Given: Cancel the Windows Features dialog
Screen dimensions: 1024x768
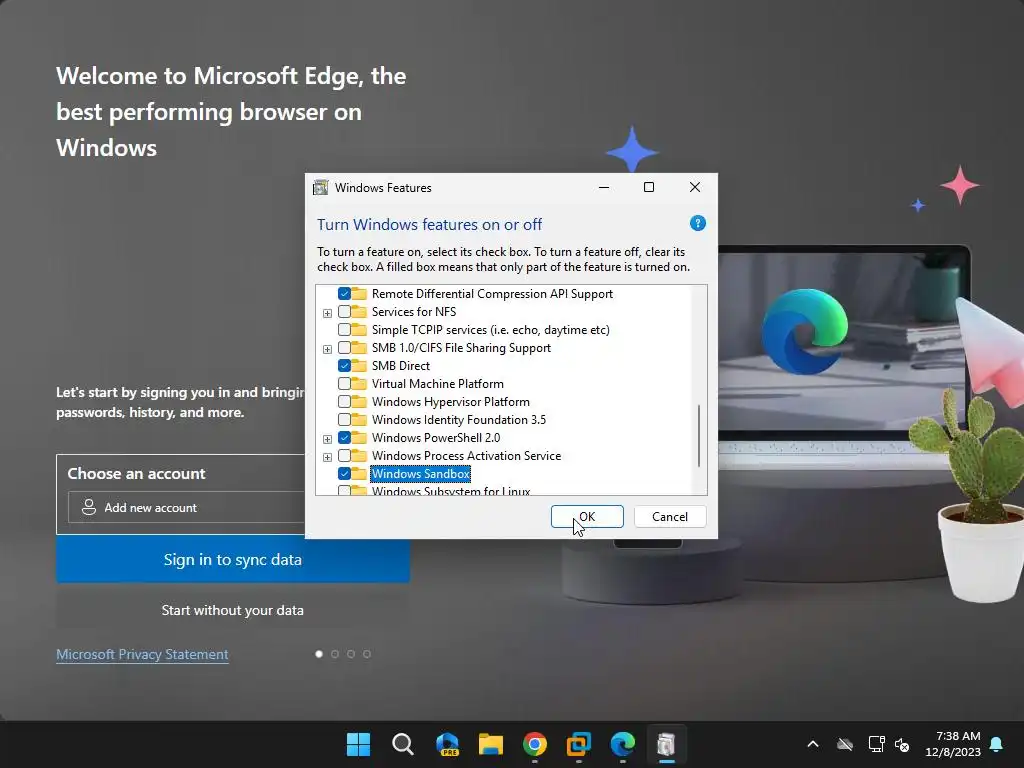Looking at the screenshot, I should point(670,517).
